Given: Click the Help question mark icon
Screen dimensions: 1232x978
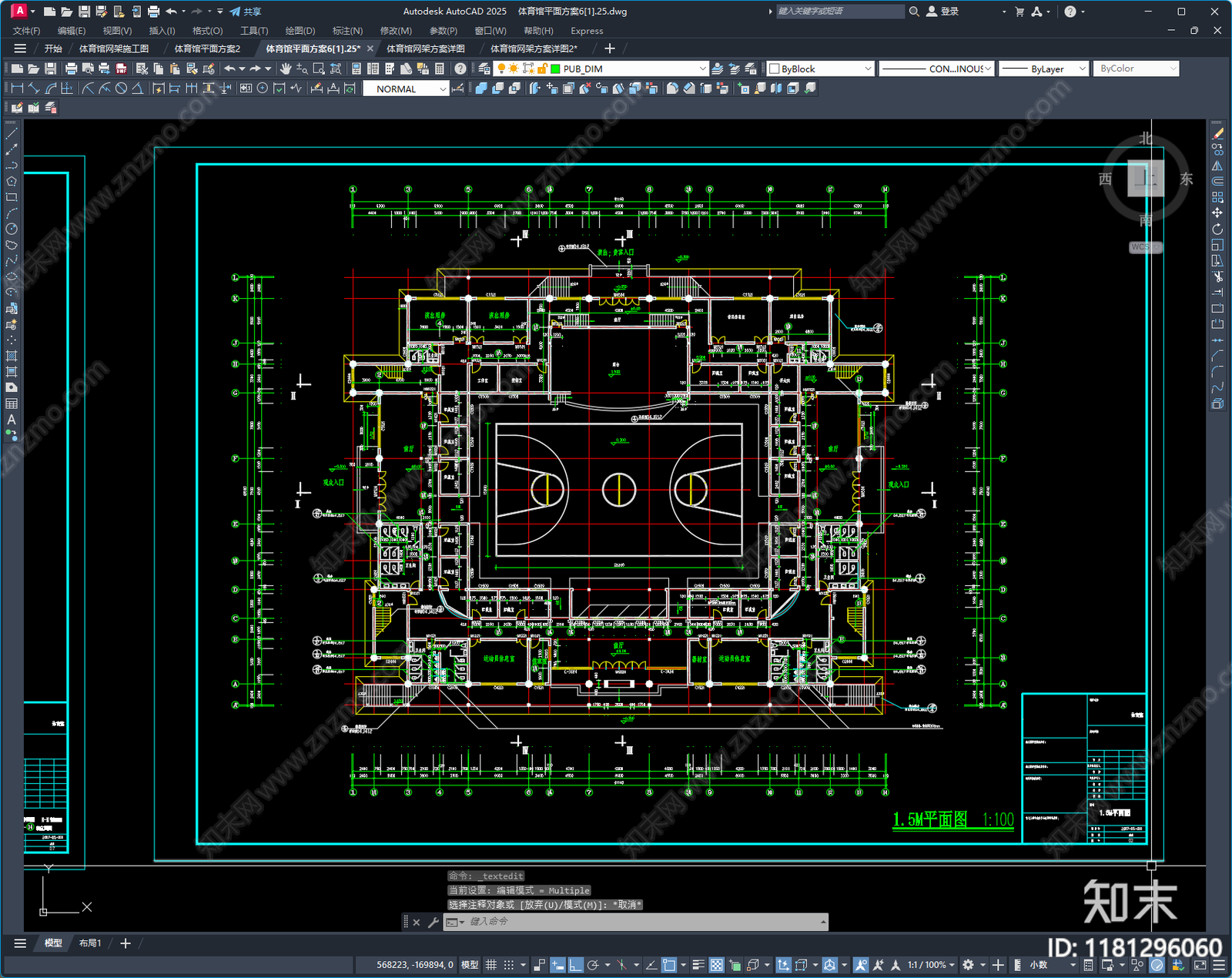Looking at the screenshot, I should pos(460,69).
